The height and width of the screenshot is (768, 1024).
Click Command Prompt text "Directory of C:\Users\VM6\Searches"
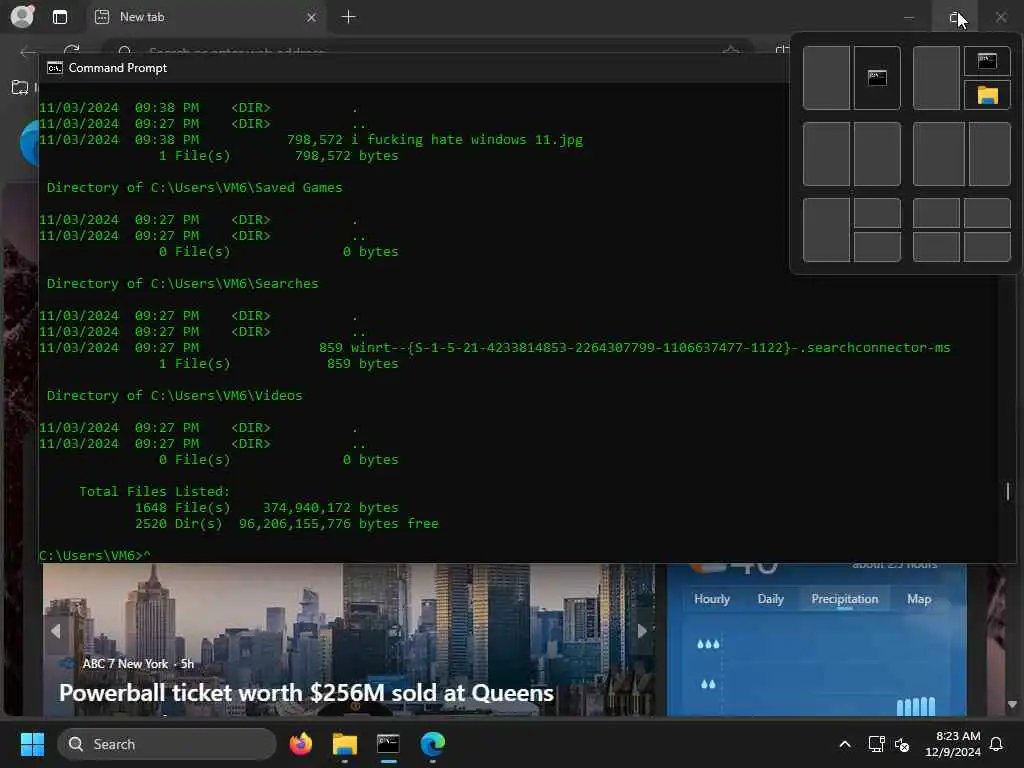pos(182,283)
